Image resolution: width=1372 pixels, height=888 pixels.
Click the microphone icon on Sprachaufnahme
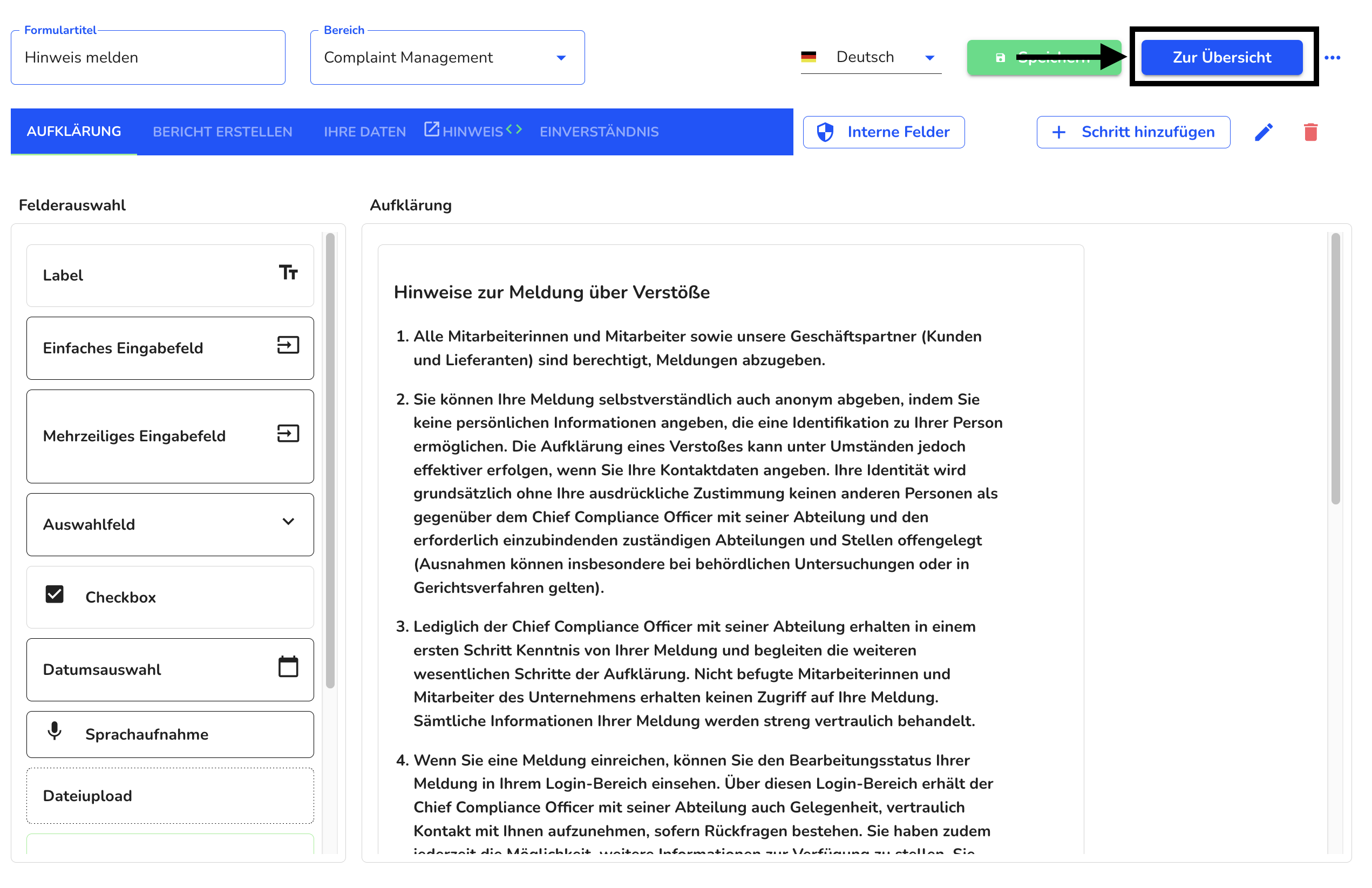[55, 730]
